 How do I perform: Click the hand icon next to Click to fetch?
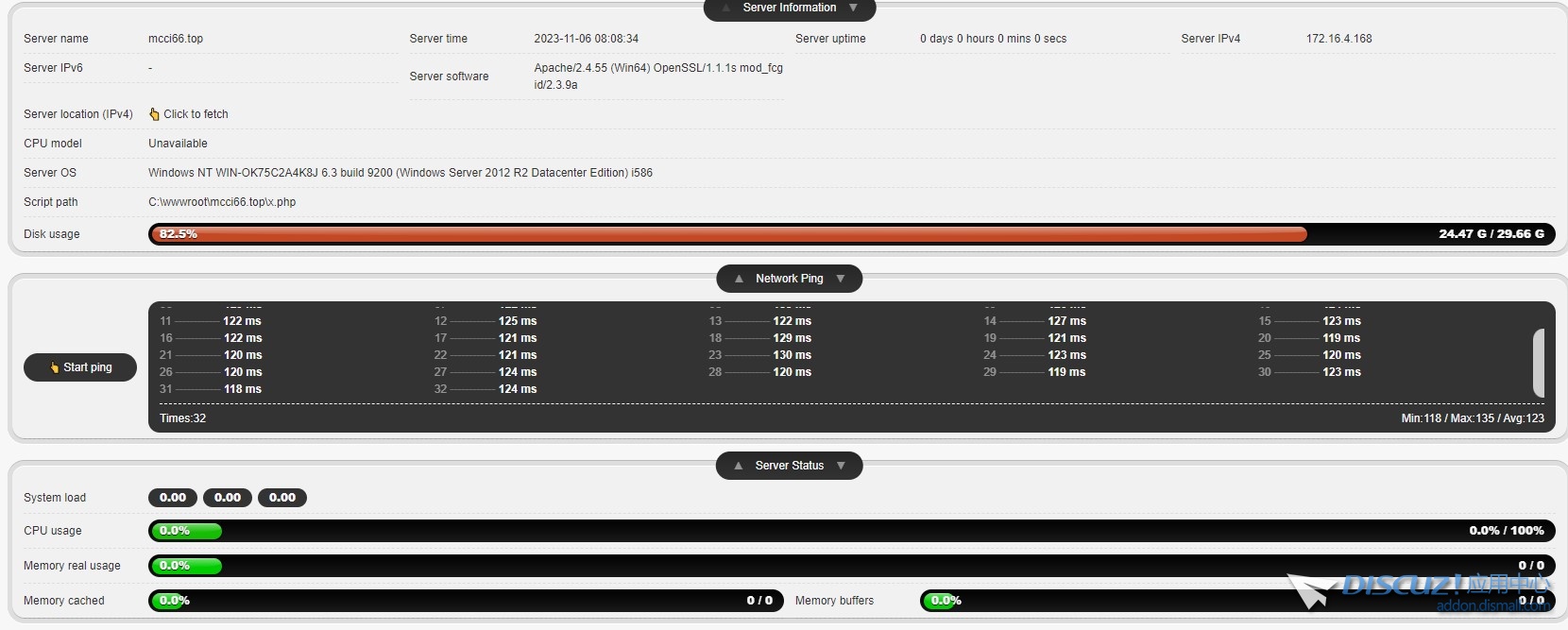[x=154, y=114]
